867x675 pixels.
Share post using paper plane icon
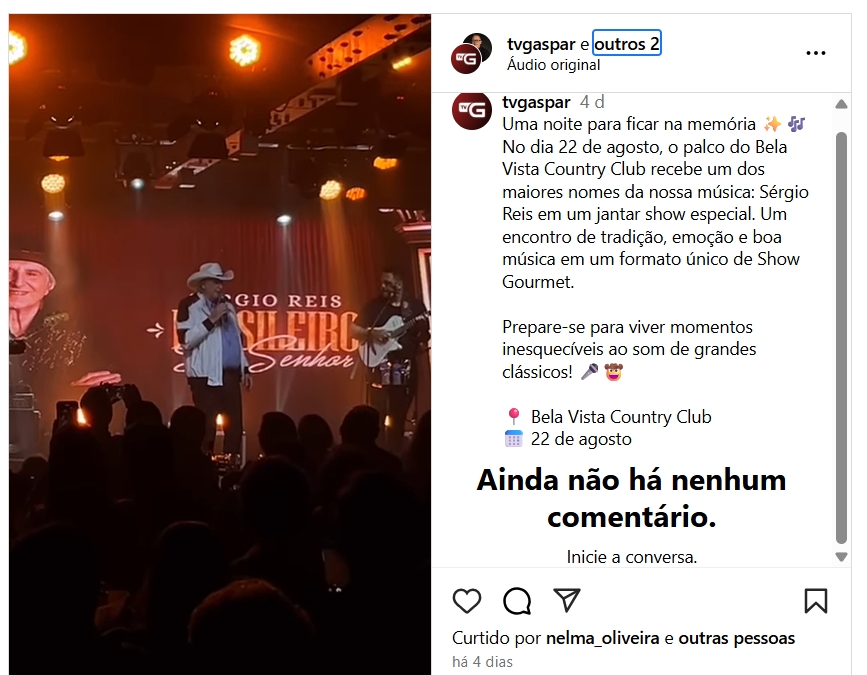[x=567, y=600]
